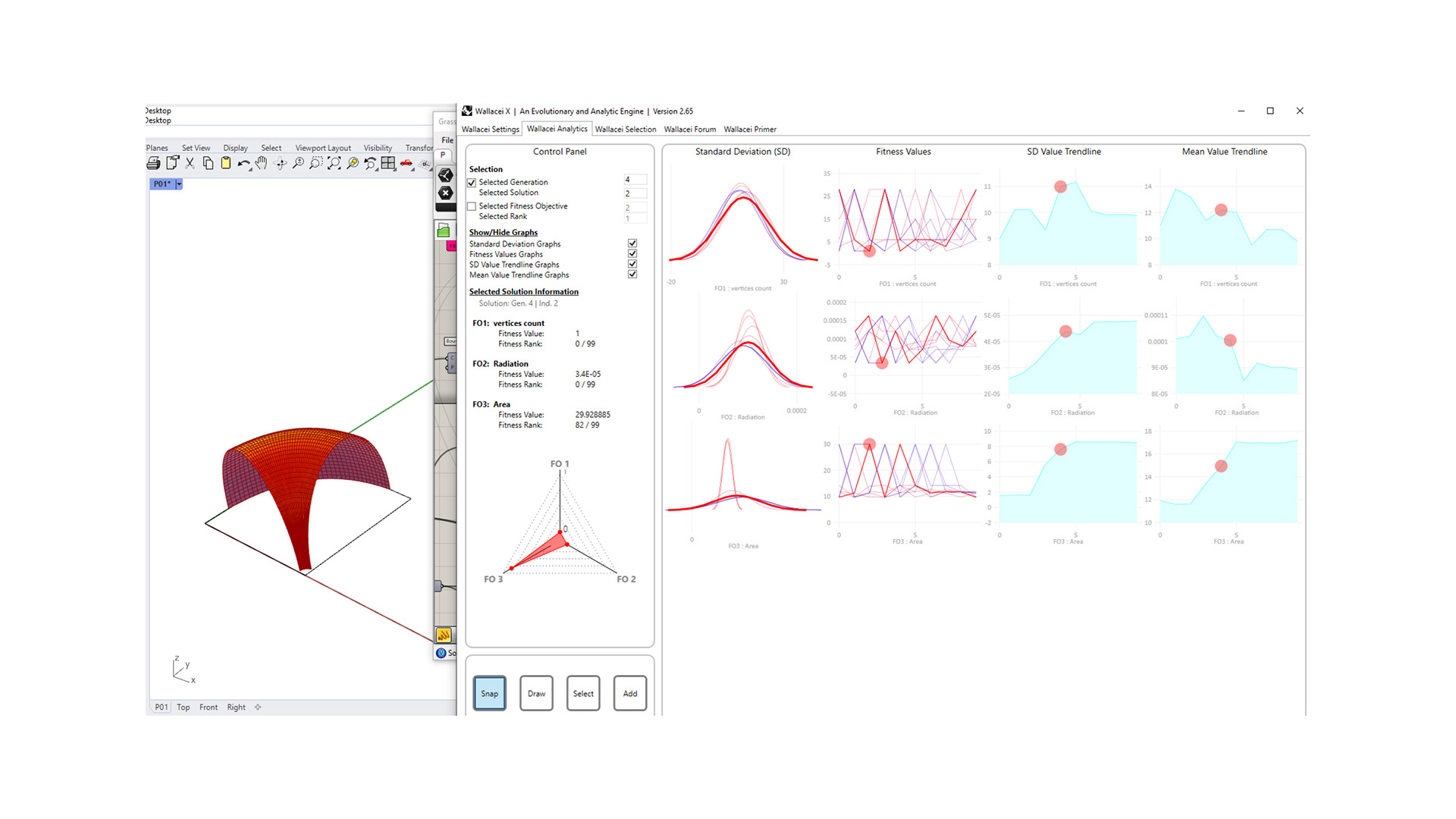
Task: Open the P01 viewport dropdown arrow
Action: pyautogui.click(x=179, y=184)
